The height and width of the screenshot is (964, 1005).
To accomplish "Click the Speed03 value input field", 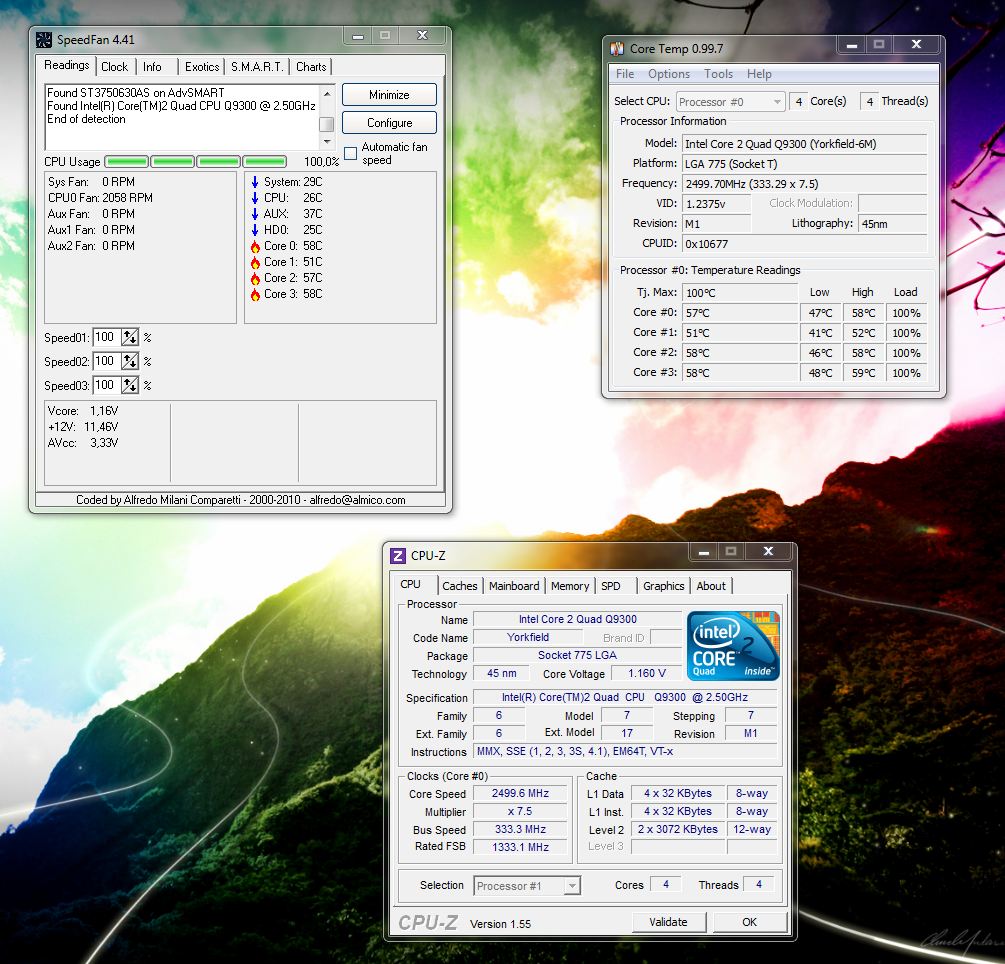I will tap(107, 385).
